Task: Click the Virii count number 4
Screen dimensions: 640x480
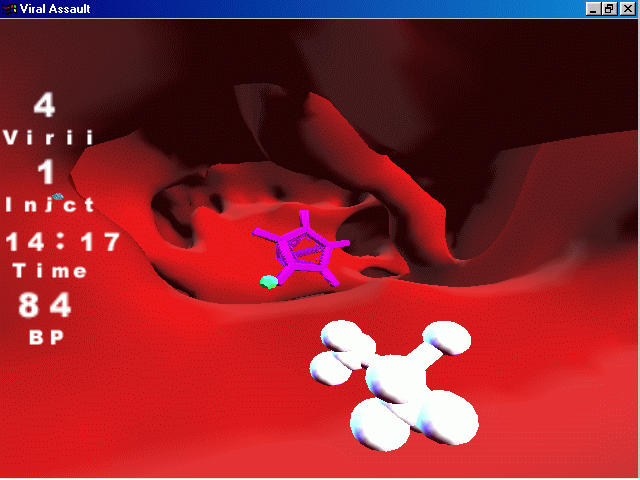Action: (x=45, y=105)
